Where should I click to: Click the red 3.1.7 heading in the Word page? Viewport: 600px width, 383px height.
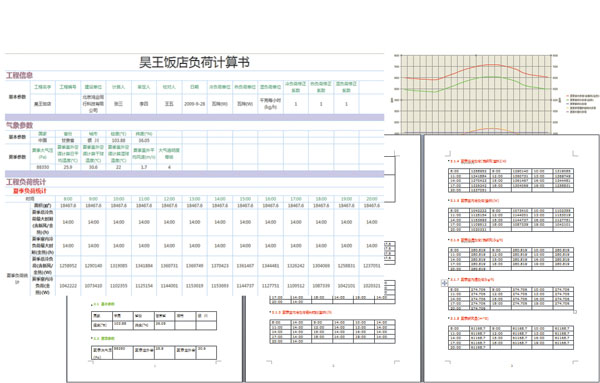click(472, 279)
